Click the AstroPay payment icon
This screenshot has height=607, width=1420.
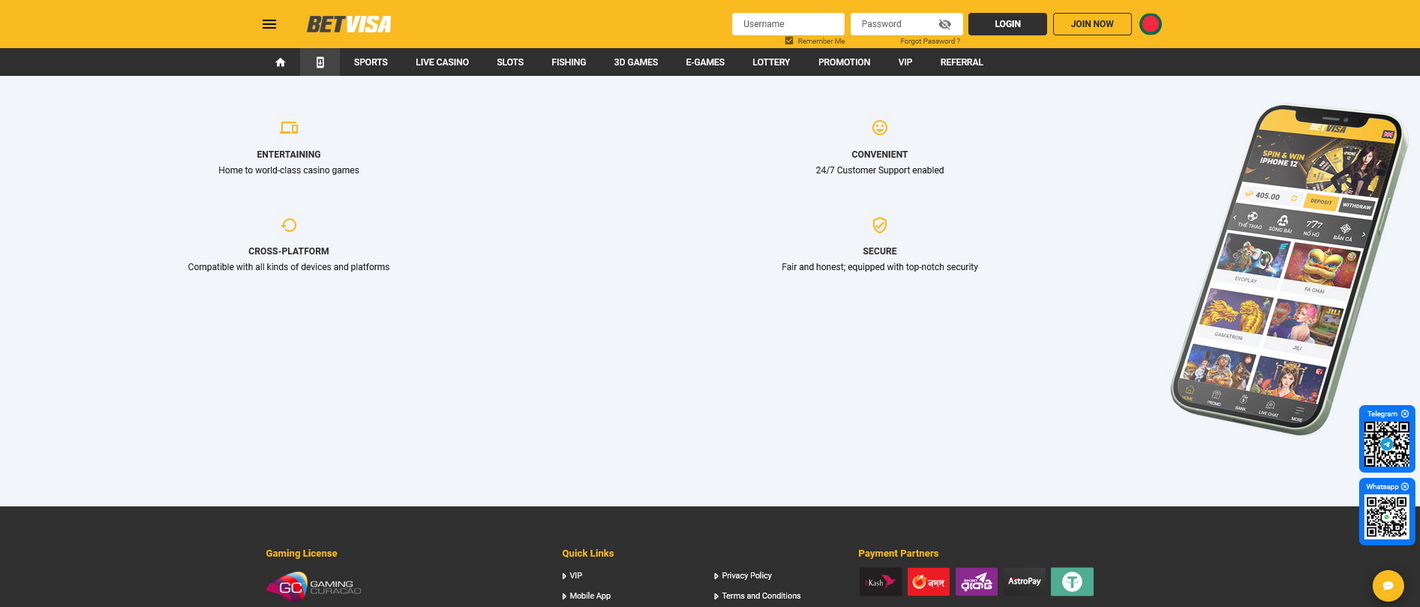(1024, 581)
